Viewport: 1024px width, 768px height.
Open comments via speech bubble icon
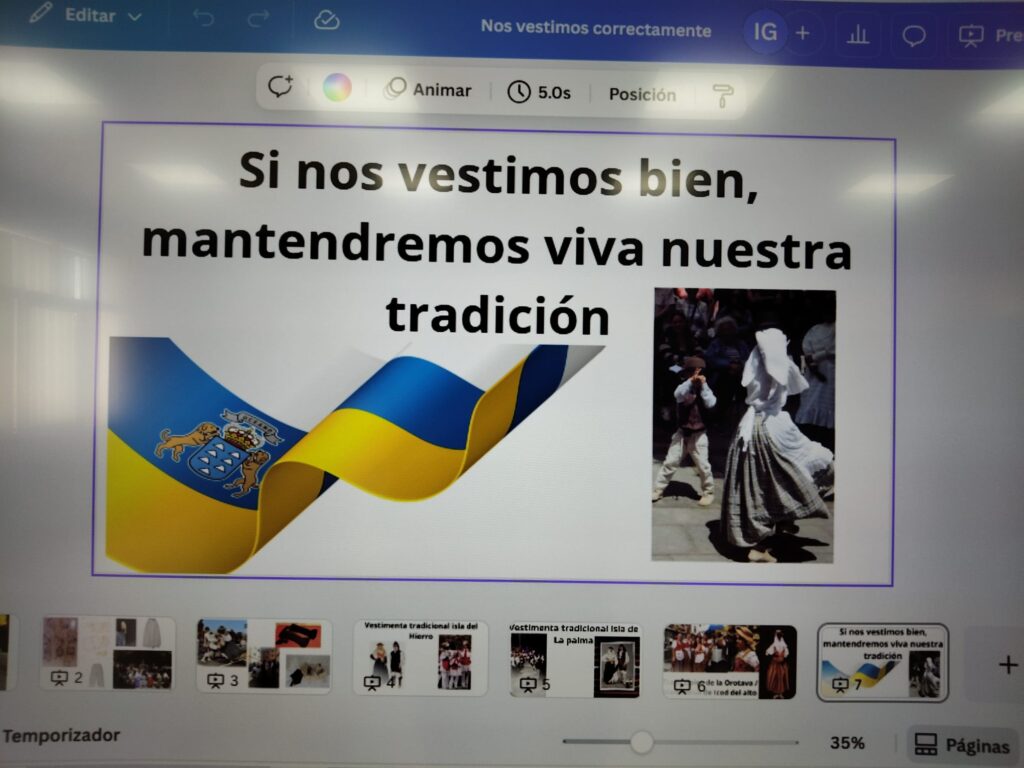(913, 36)
